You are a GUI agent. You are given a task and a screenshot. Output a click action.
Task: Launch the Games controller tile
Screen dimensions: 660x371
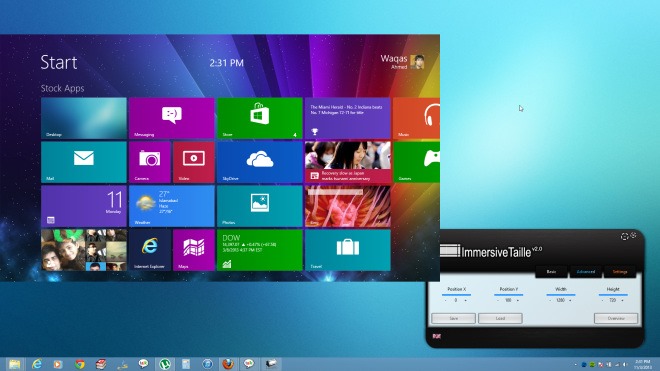tap(416, 162)
